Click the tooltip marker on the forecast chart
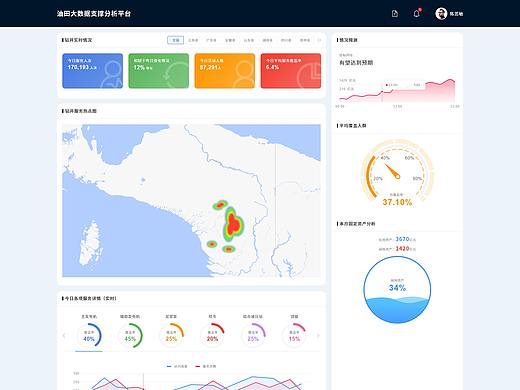This screenshot has width=520, height=390. tap(382, 92)
